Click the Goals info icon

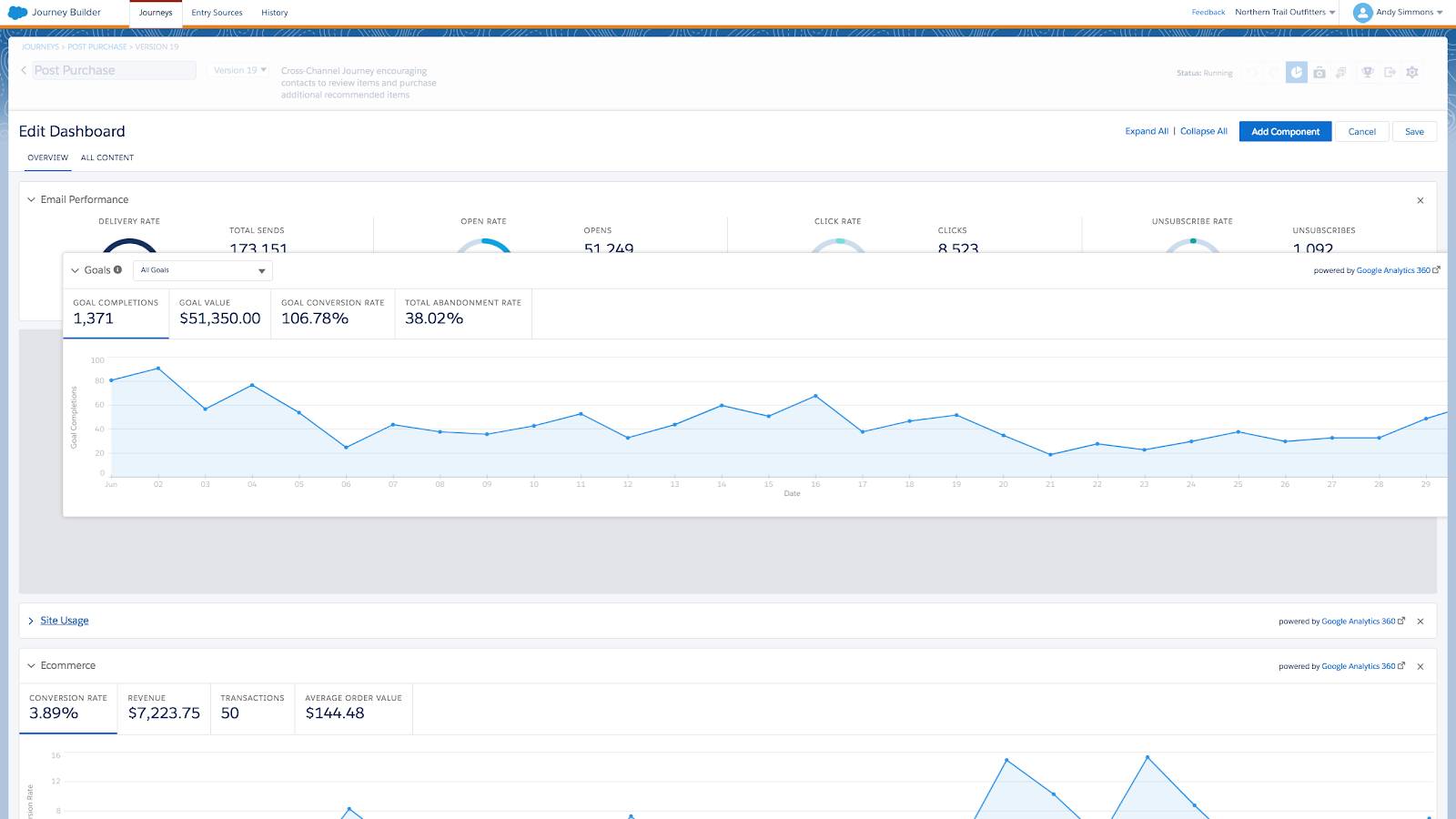(118, 269)
